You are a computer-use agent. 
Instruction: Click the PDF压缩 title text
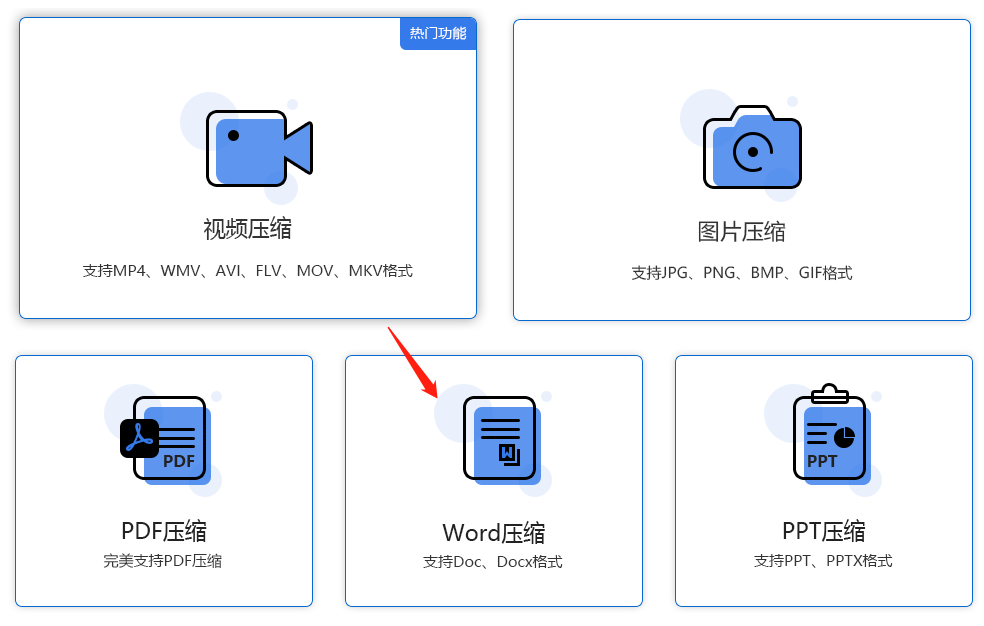click(x=163, y=531)
